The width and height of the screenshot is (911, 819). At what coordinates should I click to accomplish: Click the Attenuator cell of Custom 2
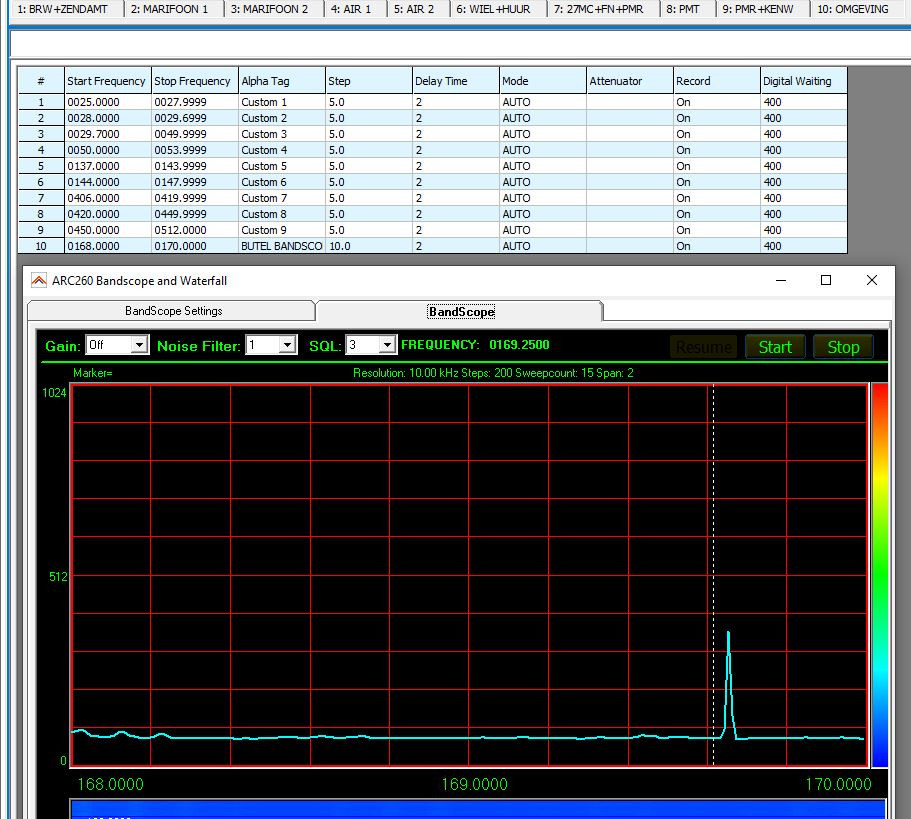pos(630,118)
